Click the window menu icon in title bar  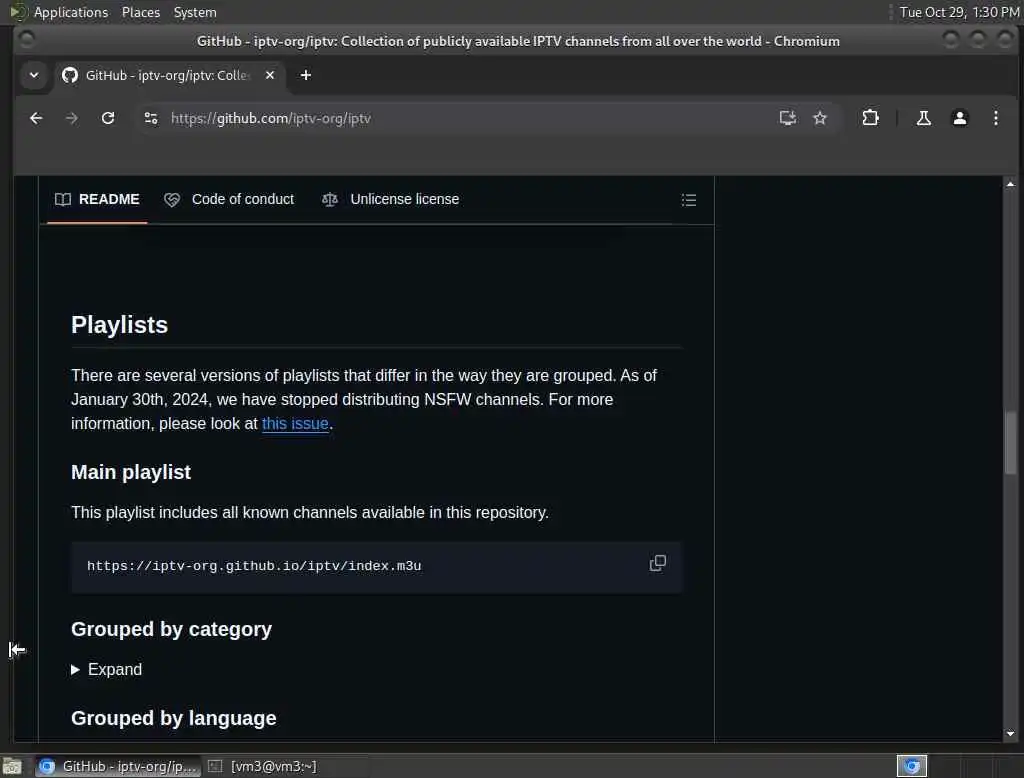tap(26, 41)
